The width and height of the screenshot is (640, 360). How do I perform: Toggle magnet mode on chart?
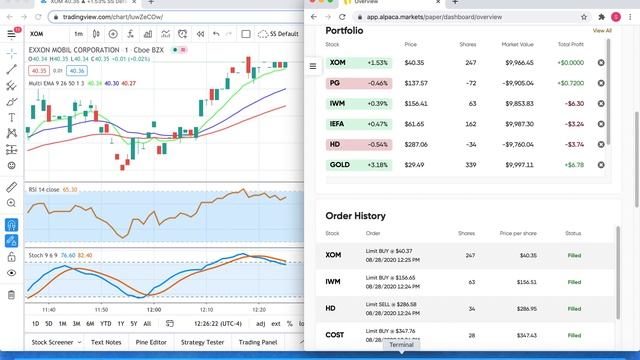point(11,225)
